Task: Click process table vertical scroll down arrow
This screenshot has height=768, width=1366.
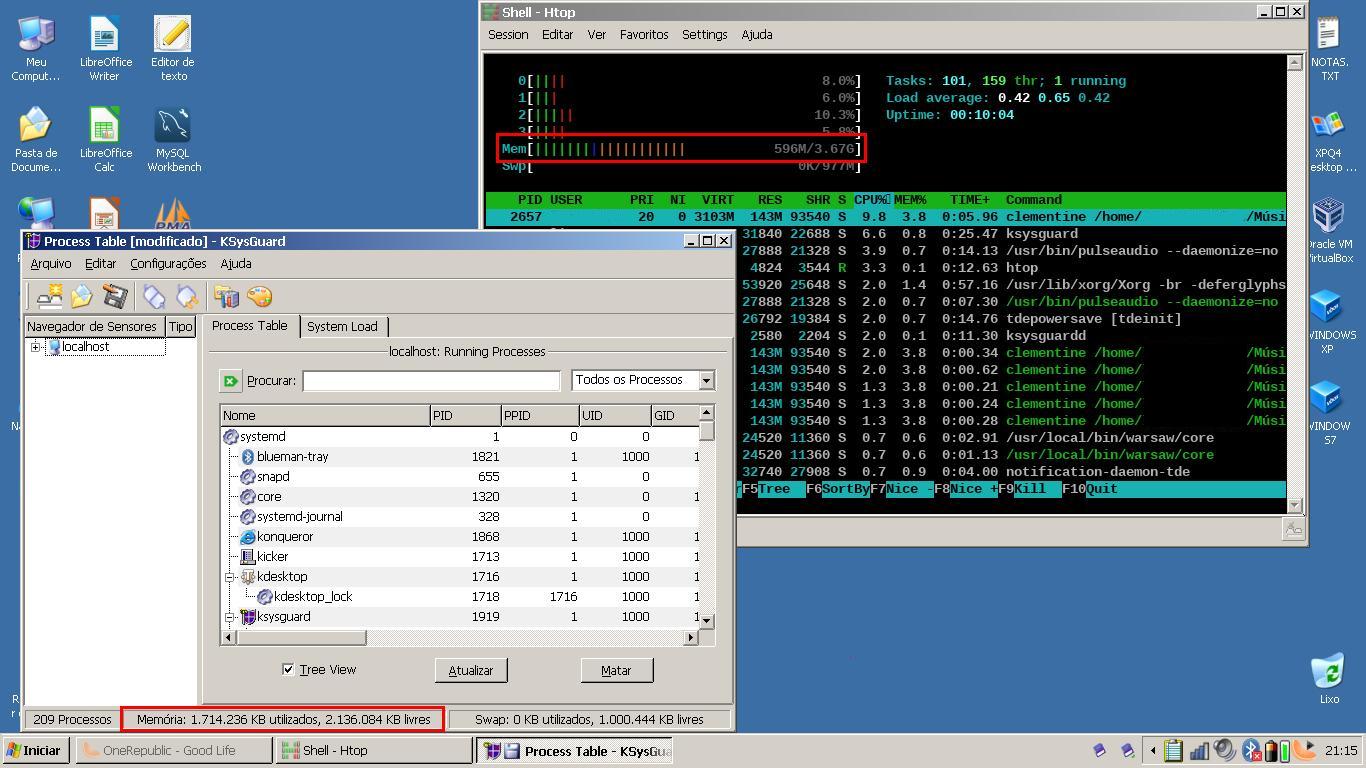Action: click(707, 621)
